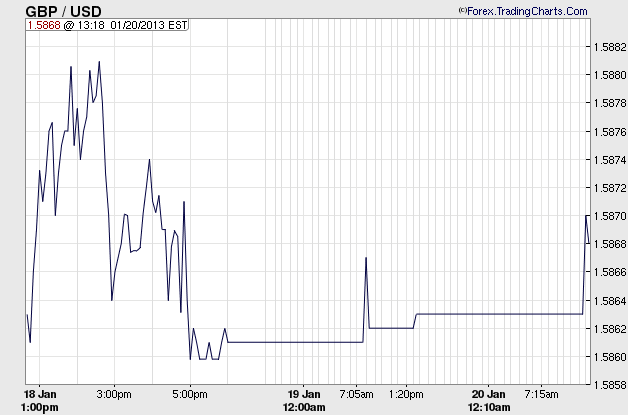Click the 19 Jan spike near 1.5867
This screenshot has height=415, width=628.
click(366, 258)
